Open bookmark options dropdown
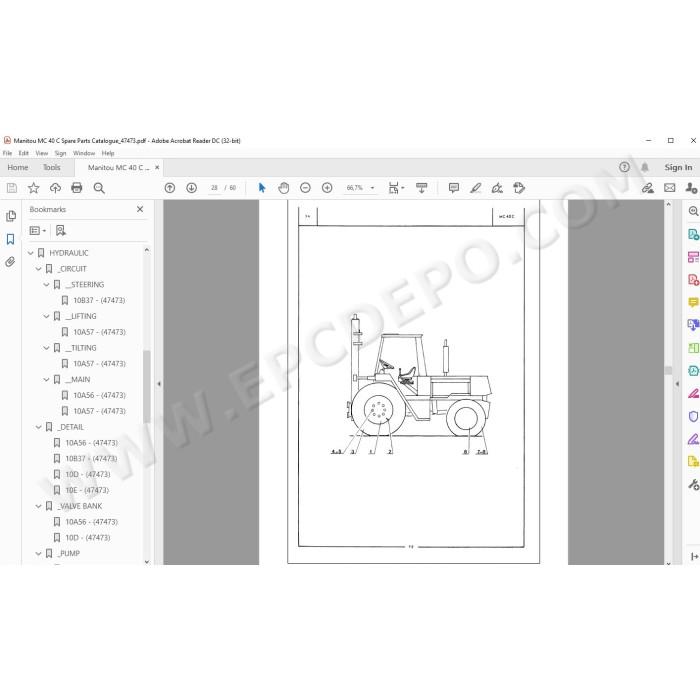The image size is (700, 700). coord(38,231)
